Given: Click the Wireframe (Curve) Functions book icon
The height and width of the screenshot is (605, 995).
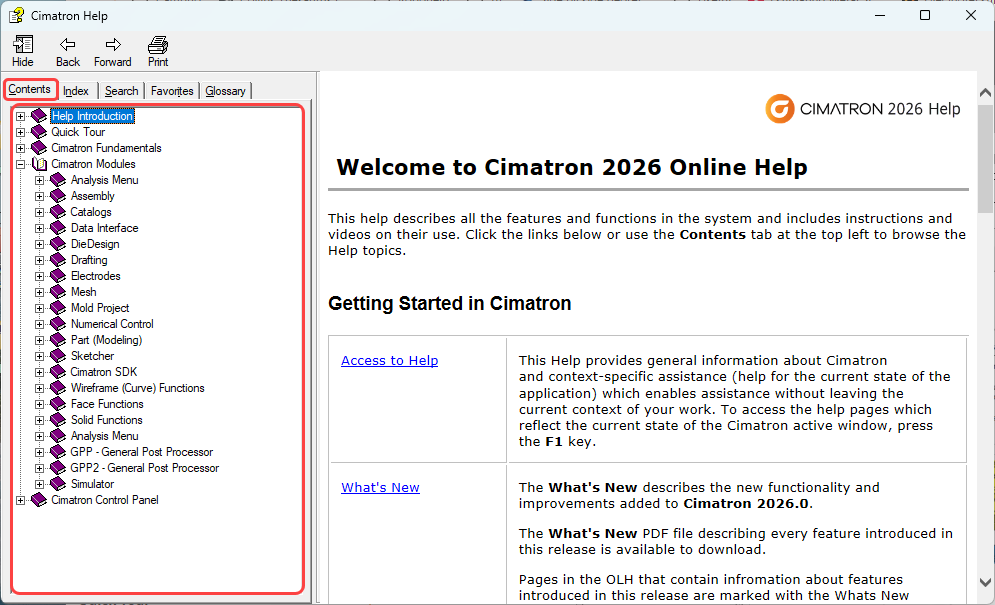Looking at the screenshot, I should tap(58, 388).
